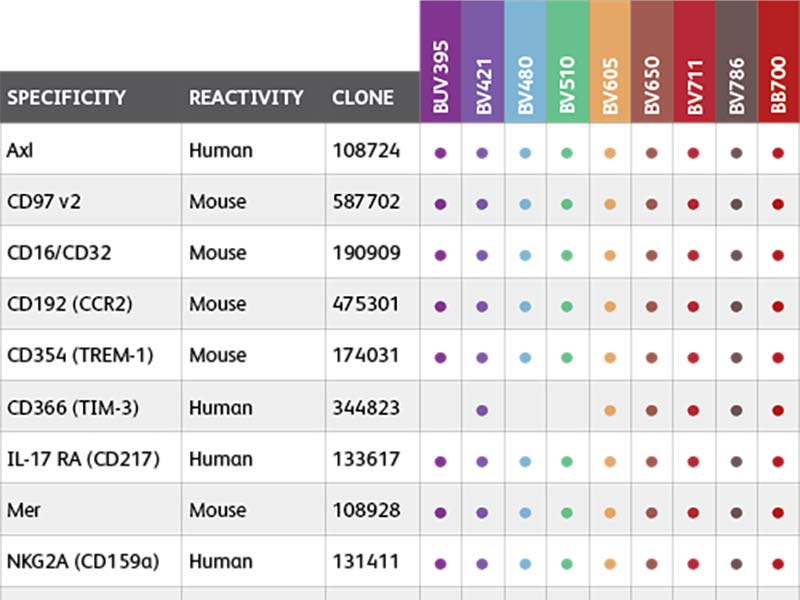Click clone number 587702

click(x=366, y=202)
